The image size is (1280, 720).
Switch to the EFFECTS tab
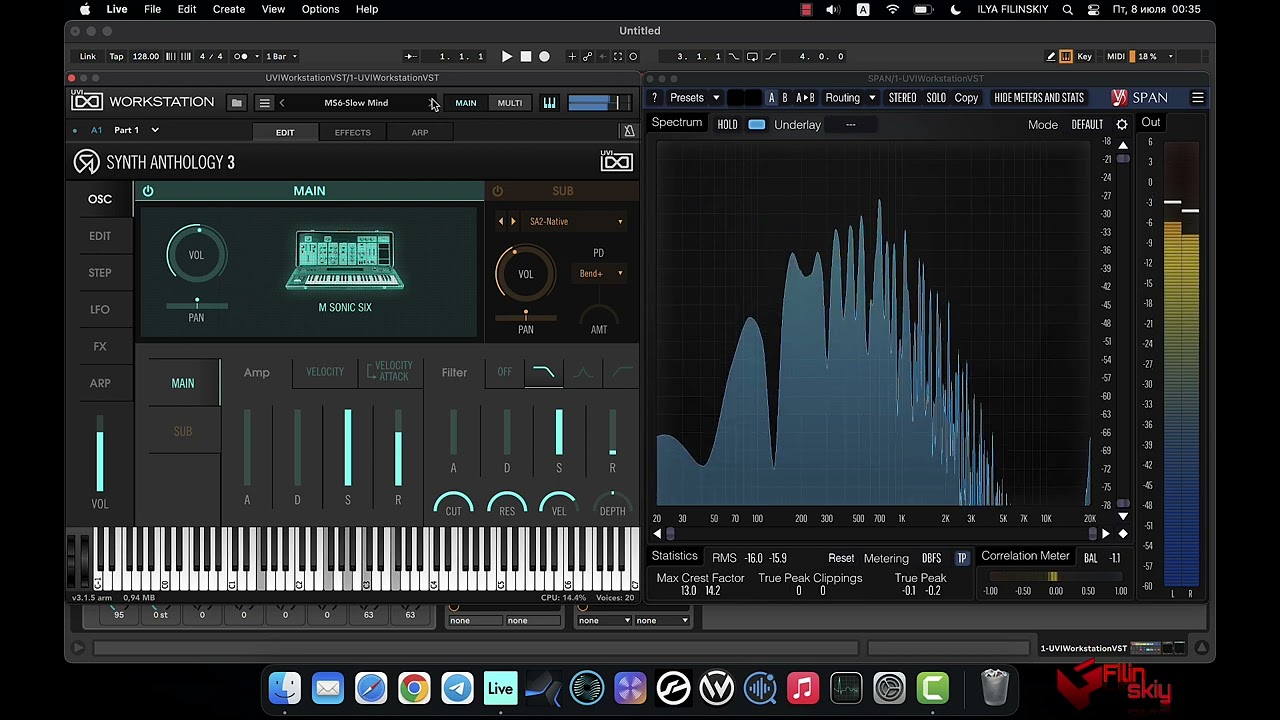coord(352,132)
